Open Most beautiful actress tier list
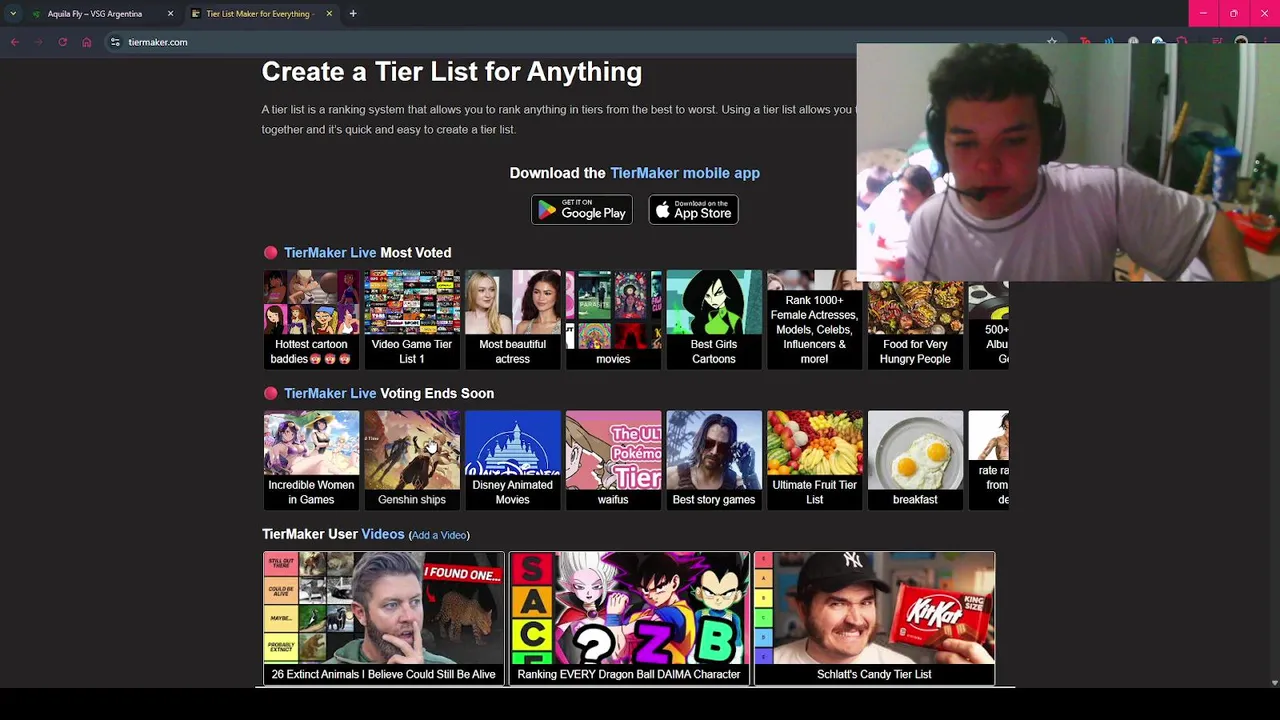 click(512, 319)
